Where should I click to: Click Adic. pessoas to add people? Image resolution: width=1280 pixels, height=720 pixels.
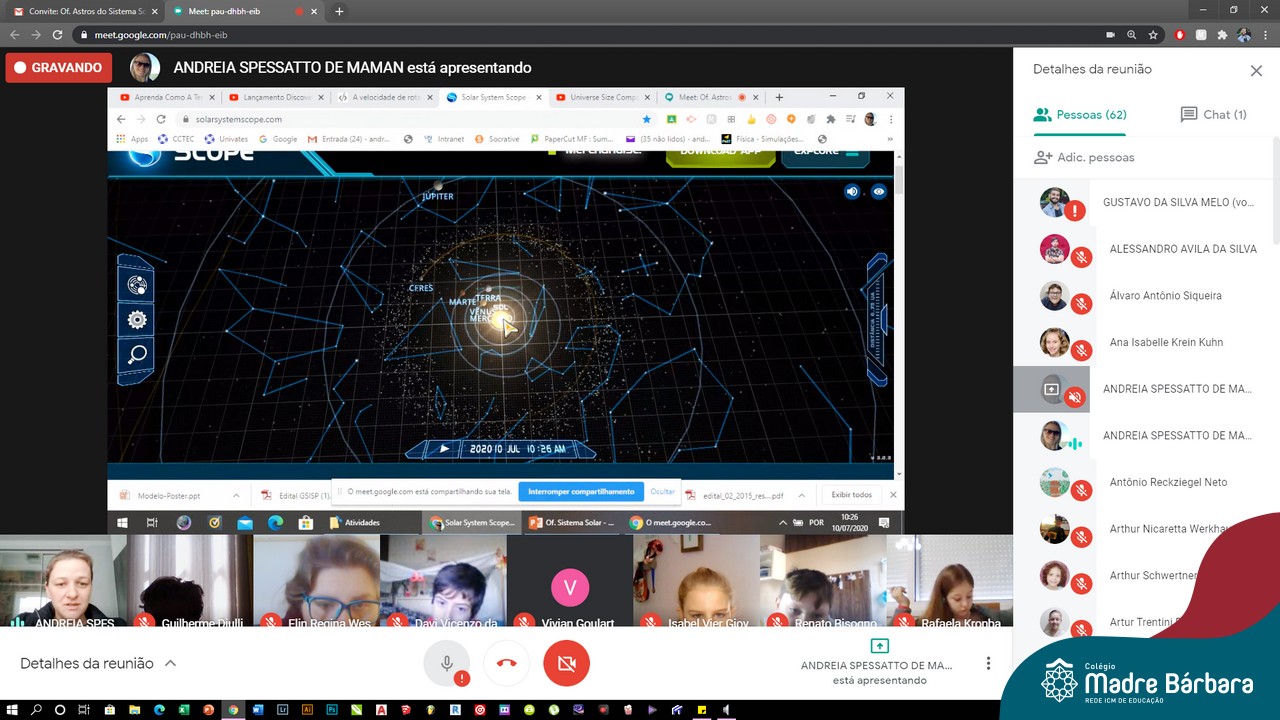tap(1084, 157)
